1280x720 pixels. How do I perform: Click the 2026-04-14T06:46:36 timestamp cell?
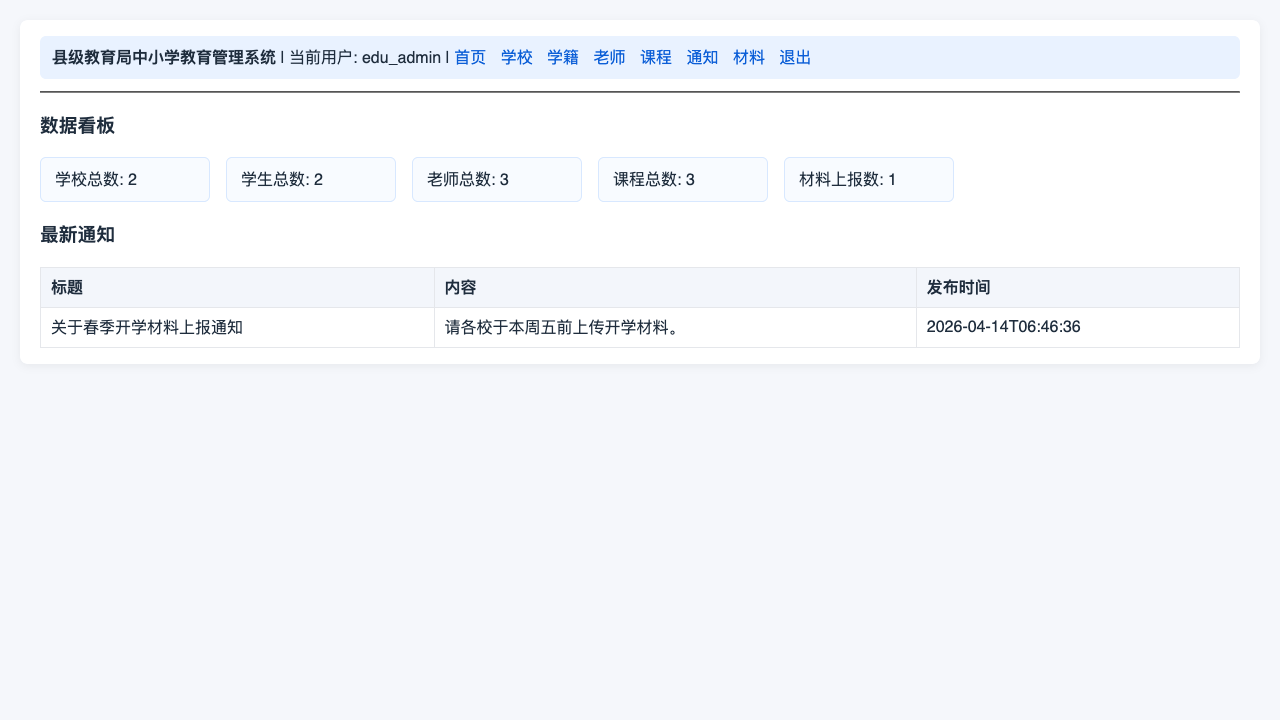1078,328
